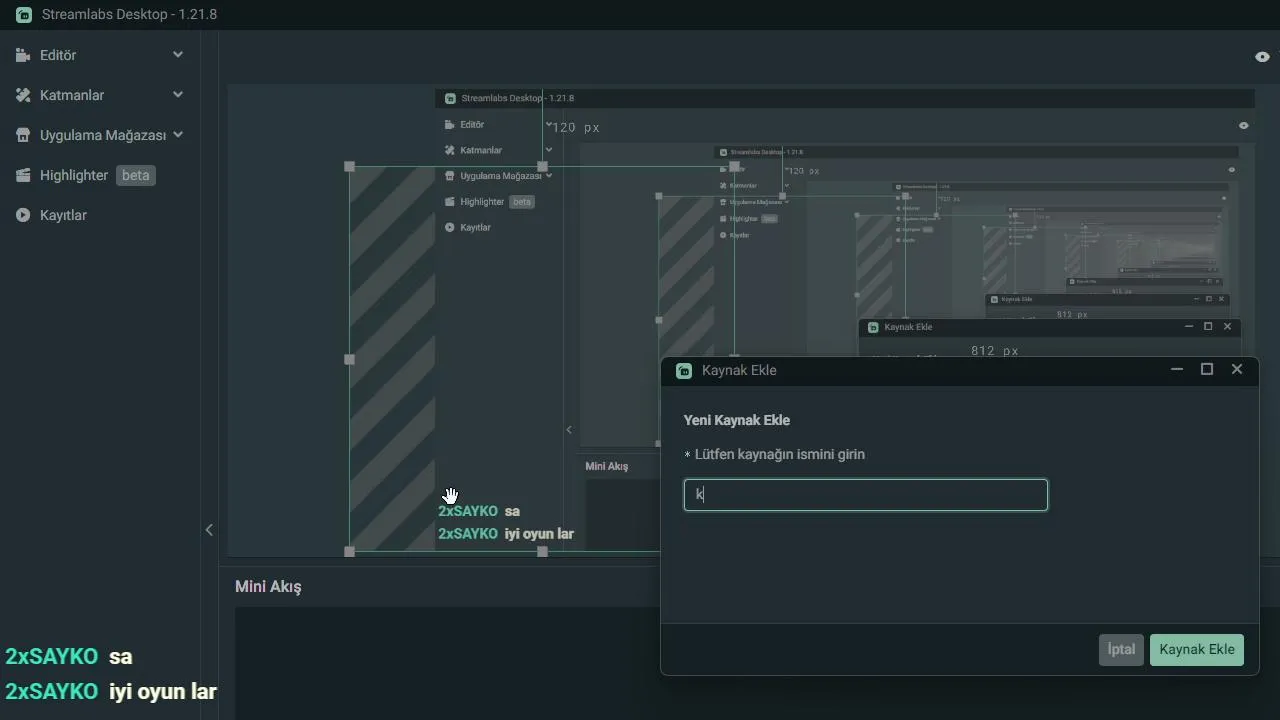Click the "Yeni Kaynak Ekle" heading
Screen dimensions: 1280x720
tap(737, 421)
